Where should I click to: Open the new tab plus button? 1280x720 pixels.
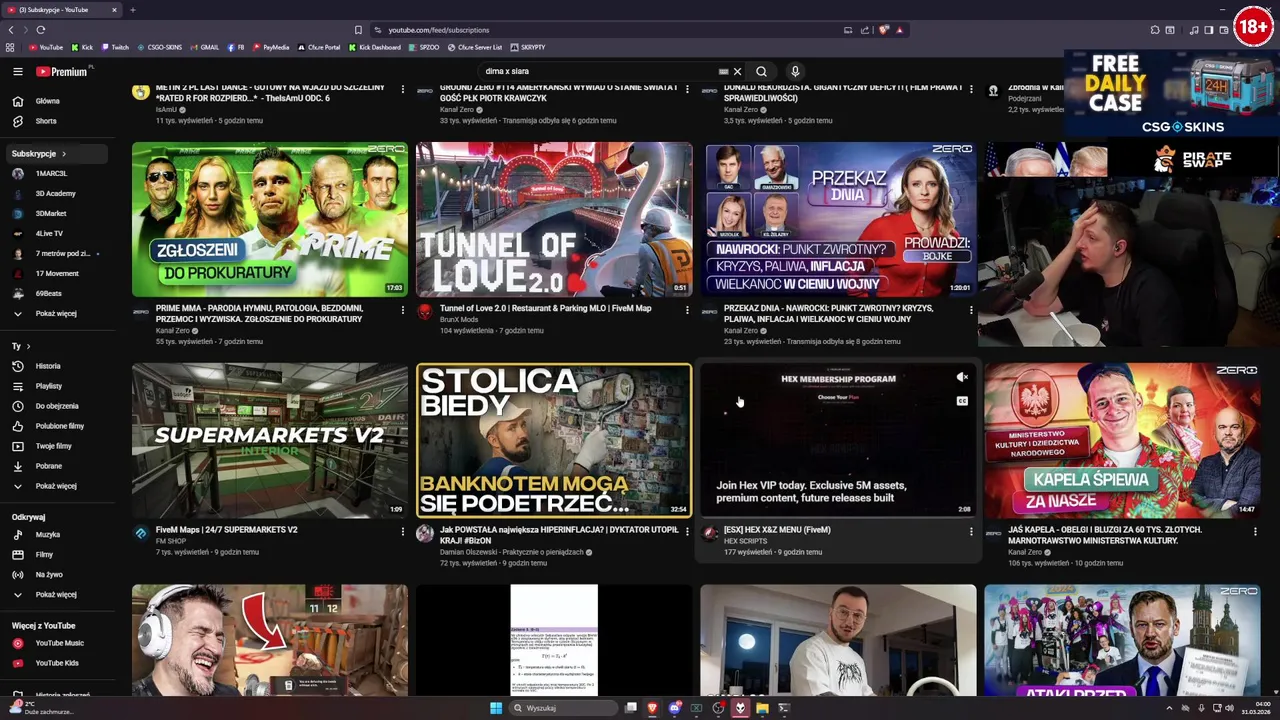tap(132, 10)
